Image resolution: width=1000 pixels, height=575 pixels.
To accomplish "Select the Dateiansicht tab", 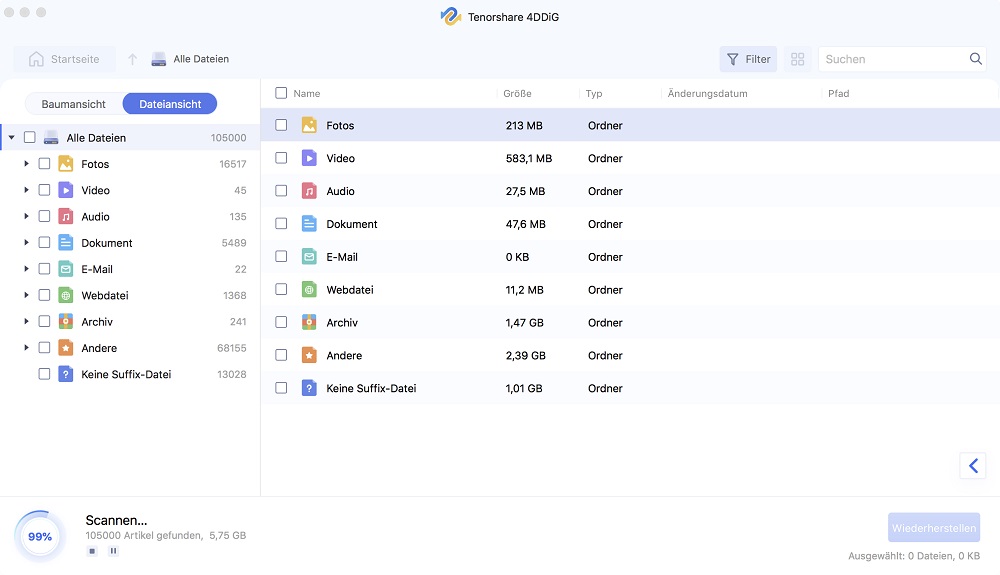I will 170,104.
